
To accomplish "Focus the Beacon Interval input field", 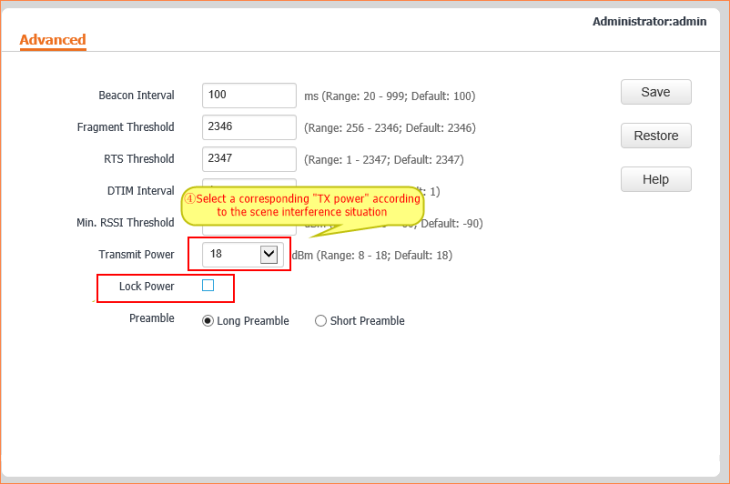I will 249,96.
